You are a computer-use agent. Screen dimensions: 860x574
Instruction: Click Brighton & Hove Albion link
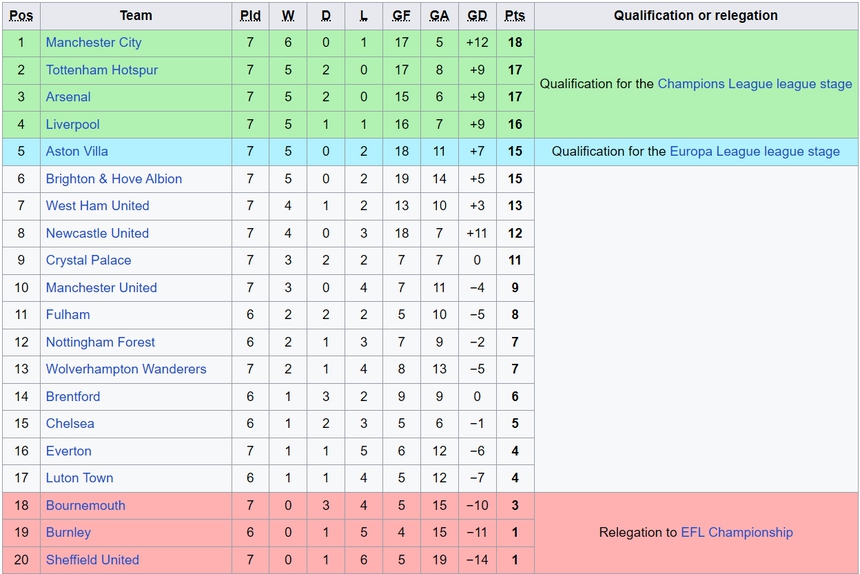tap(114, 179)
